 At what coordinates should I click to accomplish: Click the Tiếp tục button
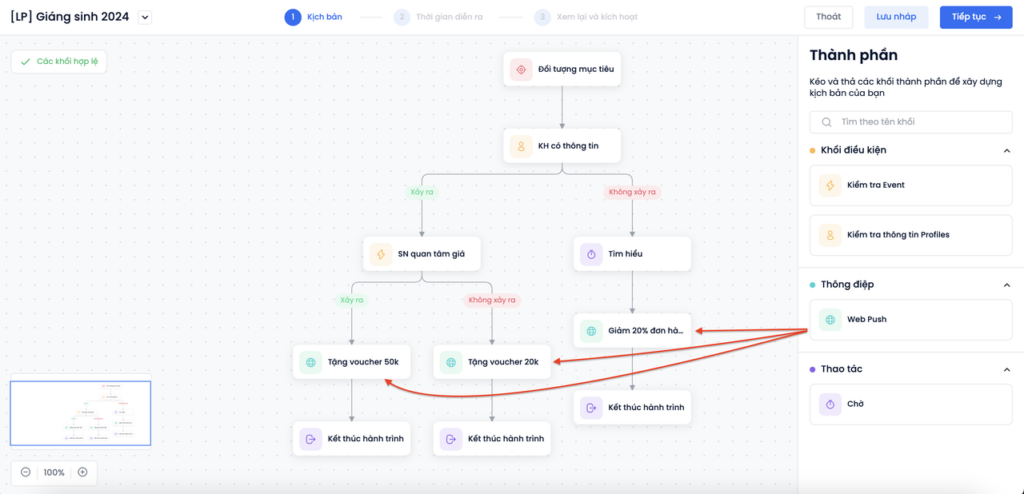(976, 17)
